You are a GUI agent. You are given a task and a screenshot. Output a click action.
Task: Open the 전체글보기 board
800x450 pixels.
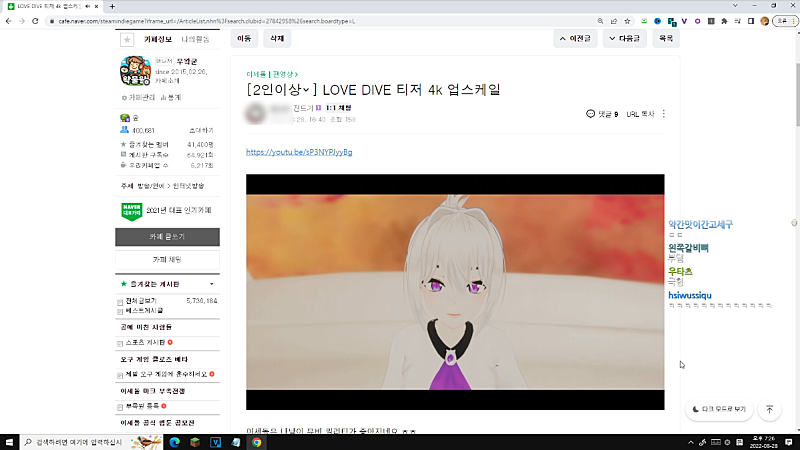(141, 301)
